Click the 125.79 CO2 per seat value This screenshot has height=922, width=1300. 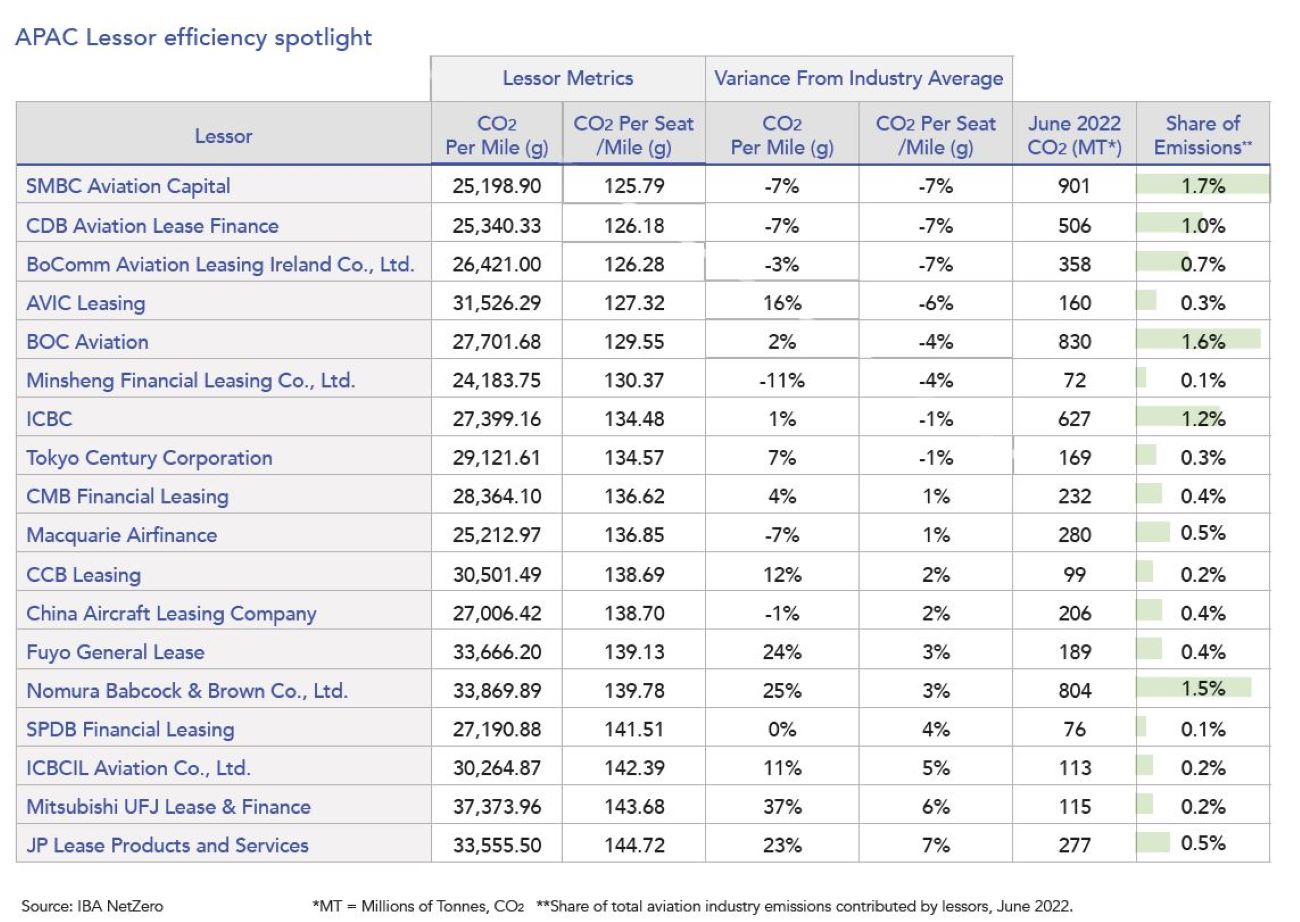634,186
